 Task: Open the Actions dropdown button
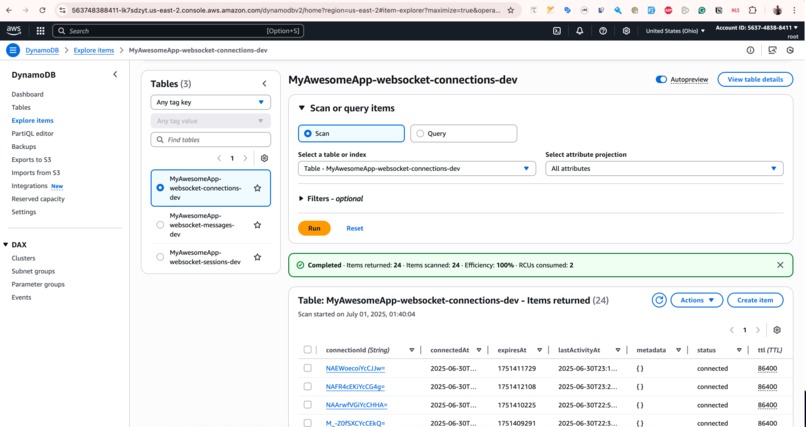click(x=697, y=300)
